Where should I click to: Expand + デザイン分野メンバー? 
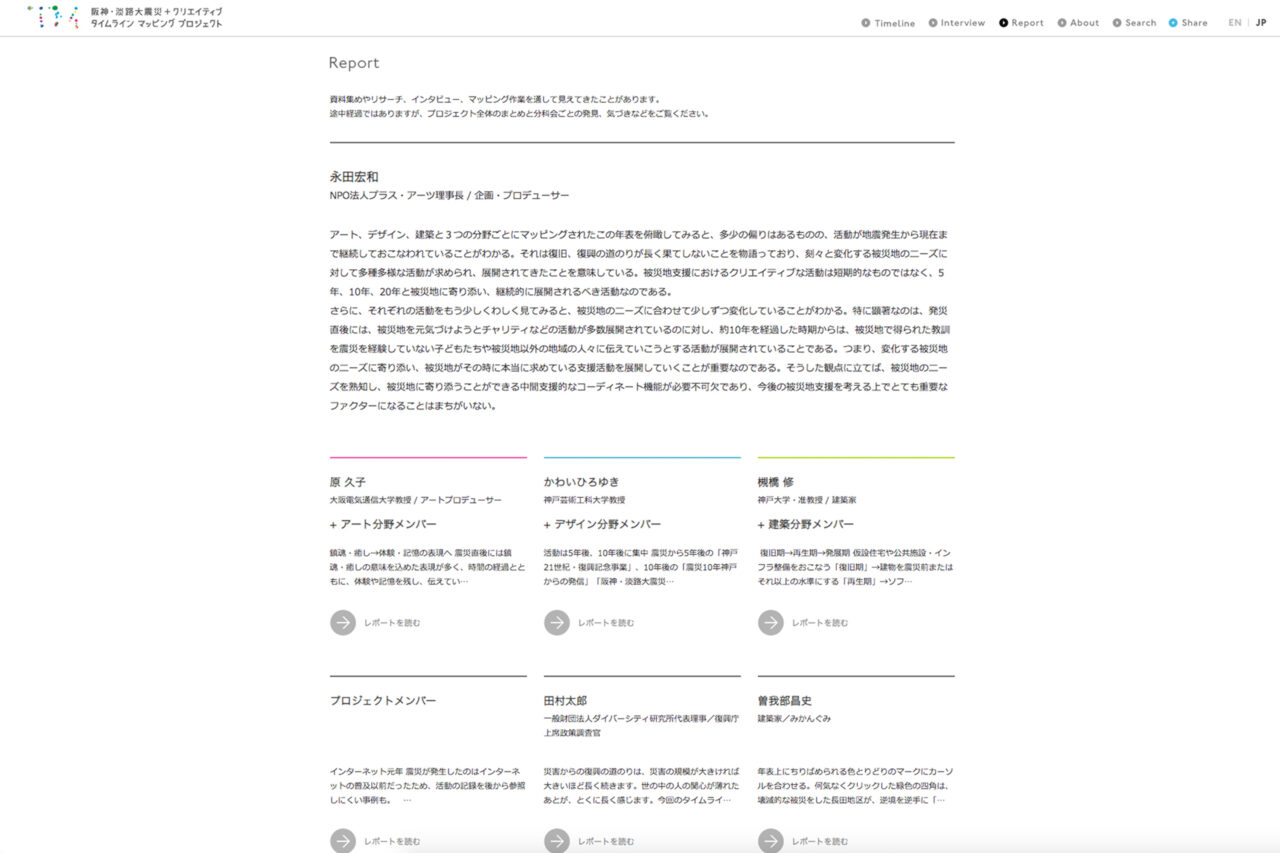pyautogui.click(x=603, y=524)
